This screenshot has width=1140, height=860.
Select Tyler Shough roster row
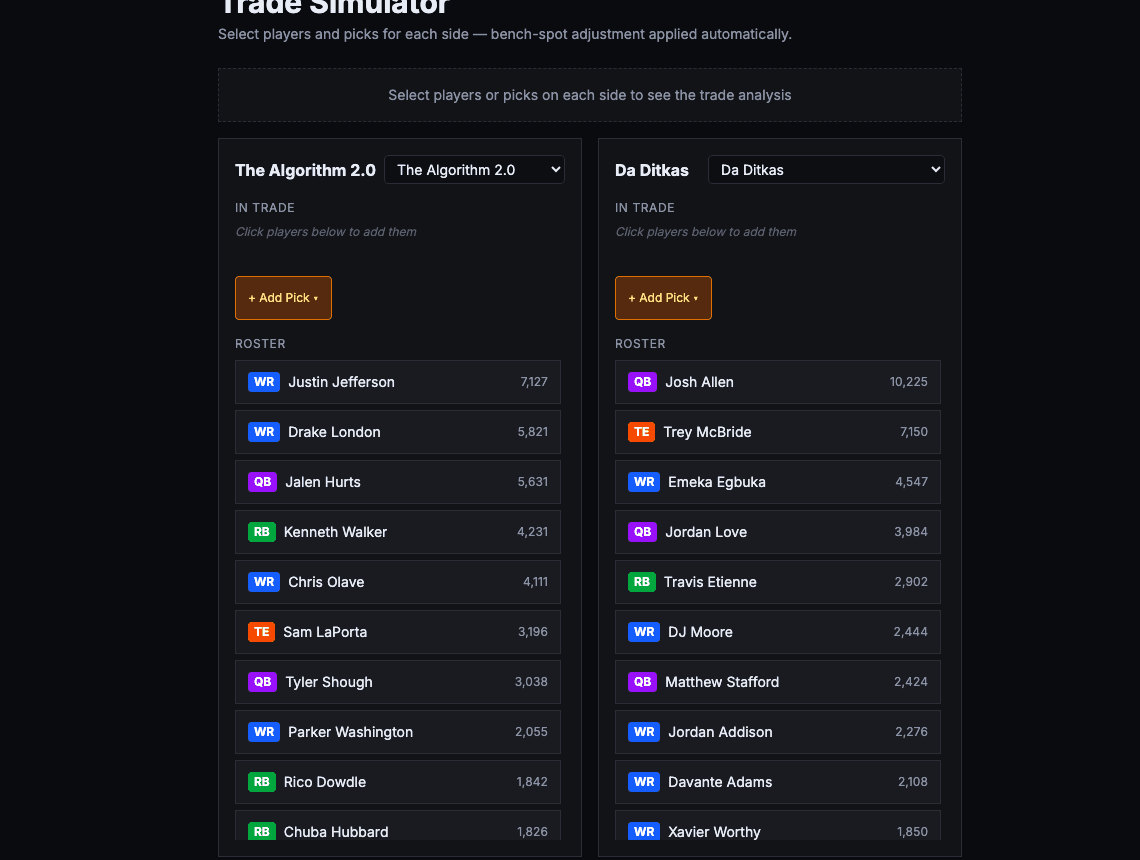(x=398, y=682)
